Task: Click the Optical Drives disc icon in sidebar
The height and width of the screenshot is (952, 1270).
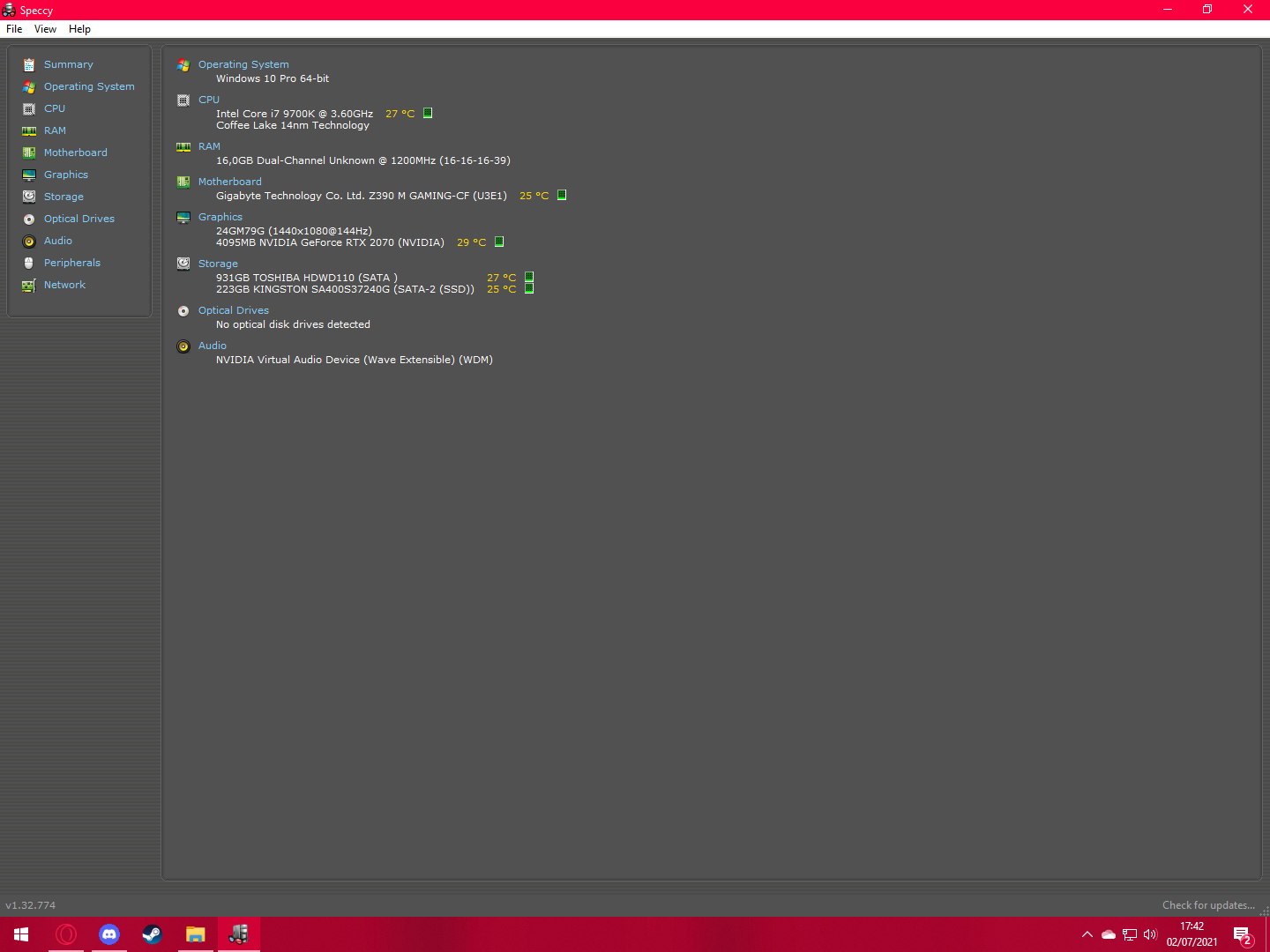Action: [29, 219]
